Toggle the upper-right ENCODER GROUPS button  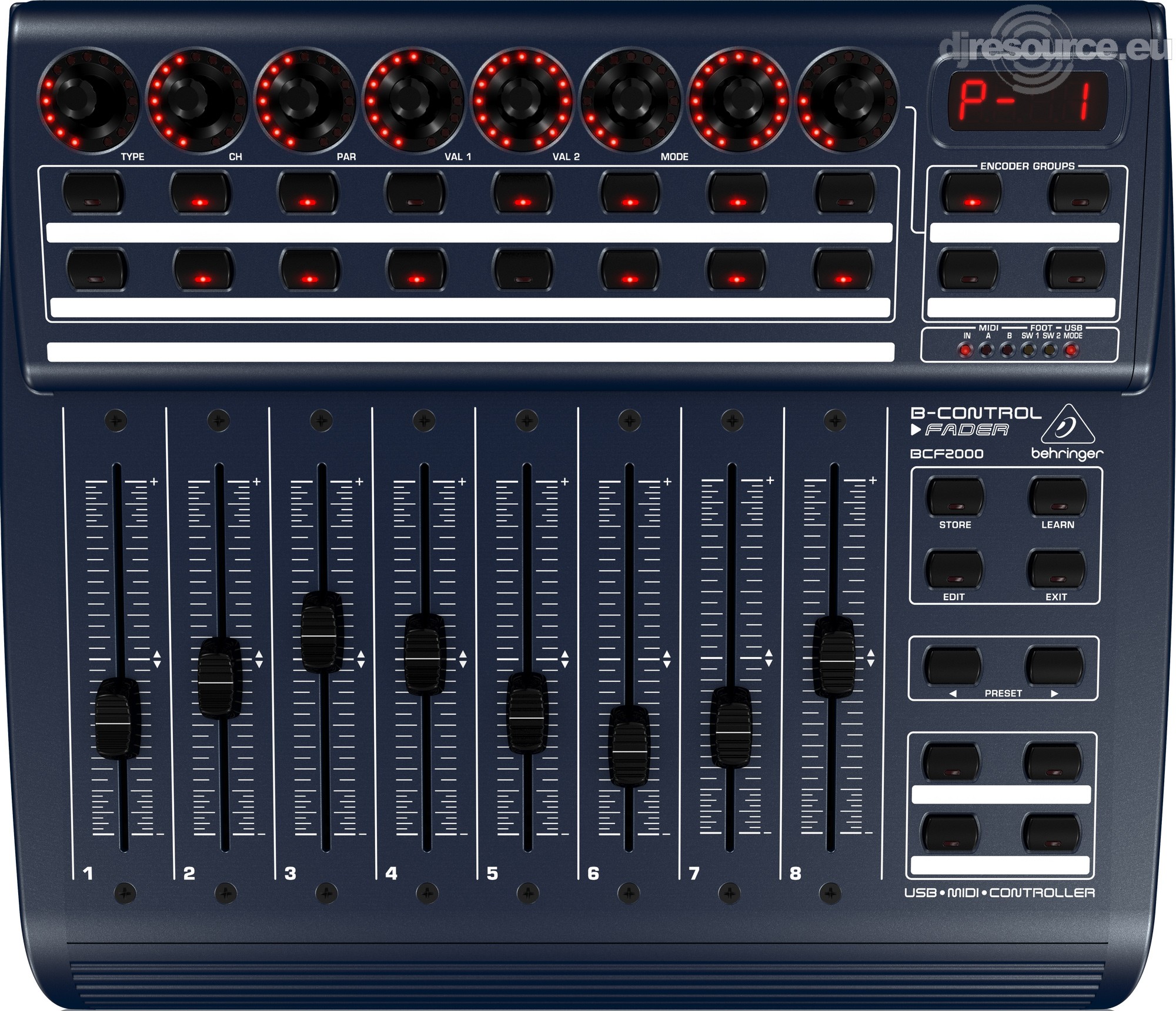[1079, 192]
